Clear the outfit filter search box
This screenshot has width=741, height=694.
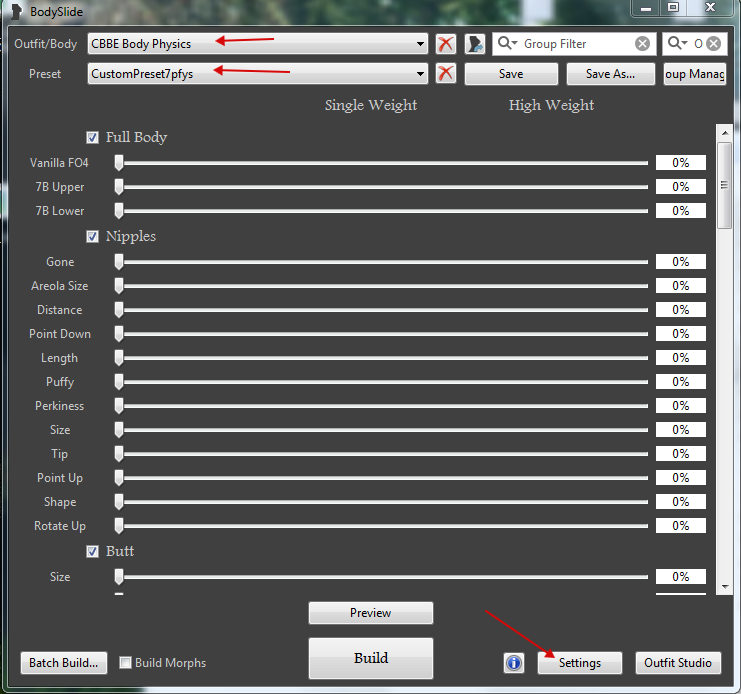tap(713, 44)
